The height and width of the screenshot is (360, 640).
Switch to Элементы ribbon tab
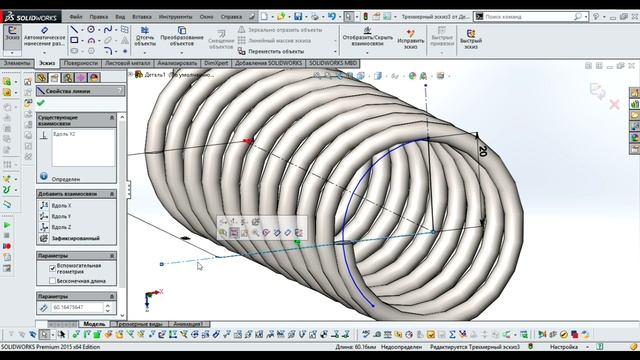coord(17,63)
